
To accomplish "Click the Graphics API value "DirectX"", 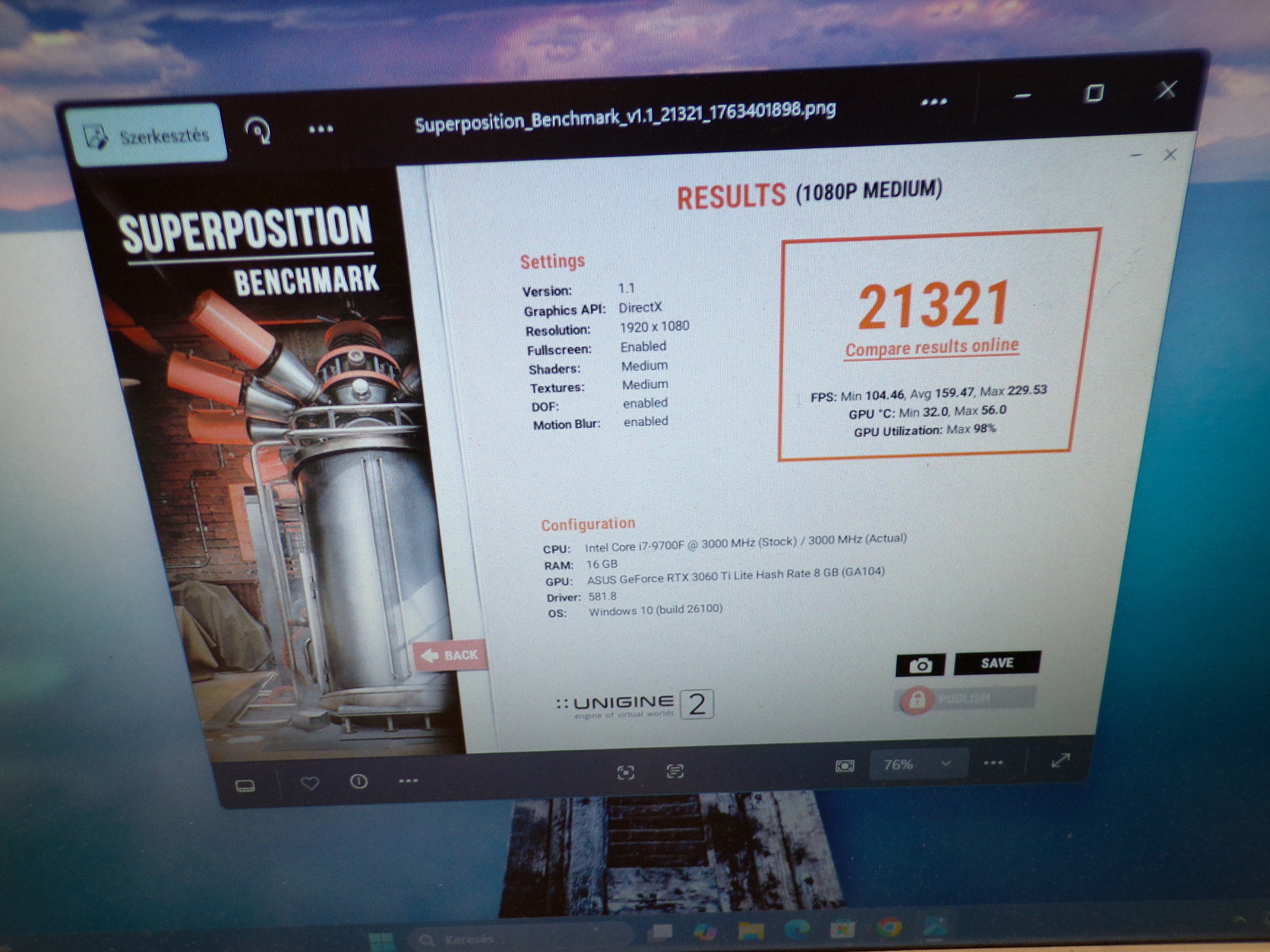I will click(640, 307).
